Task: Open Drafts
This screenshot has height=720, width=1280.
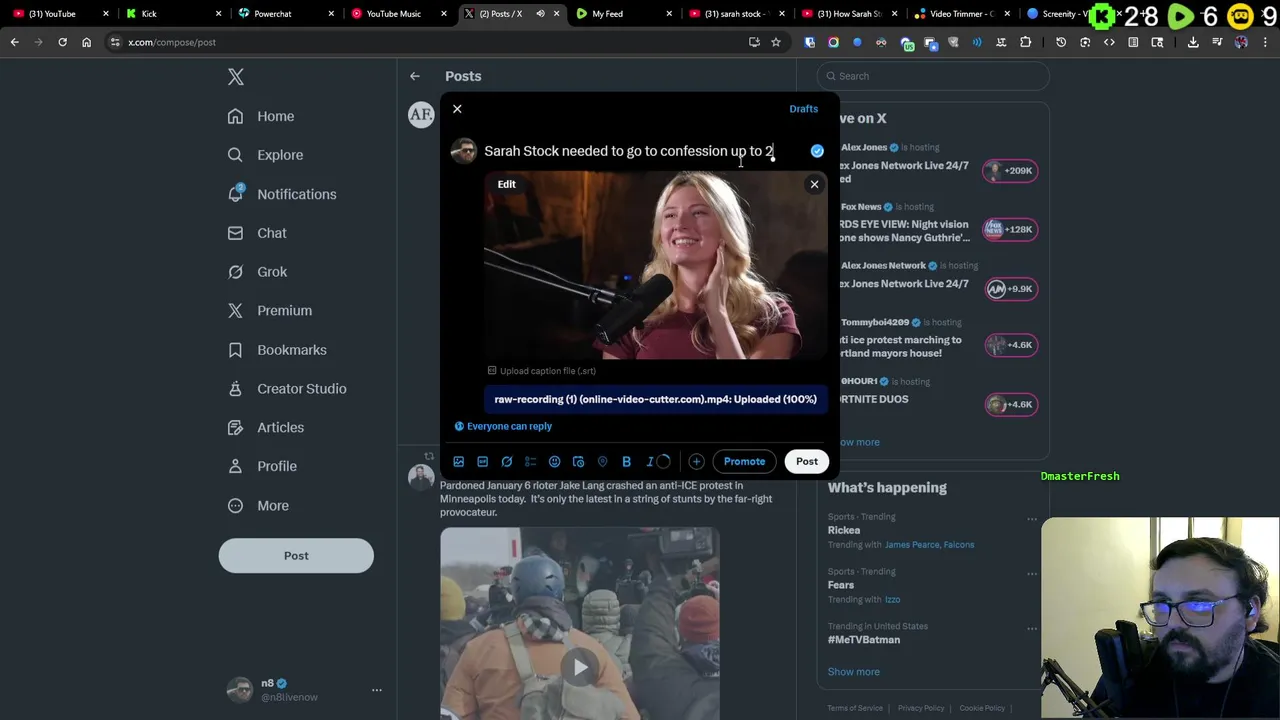Action: (x=803, y=109)
